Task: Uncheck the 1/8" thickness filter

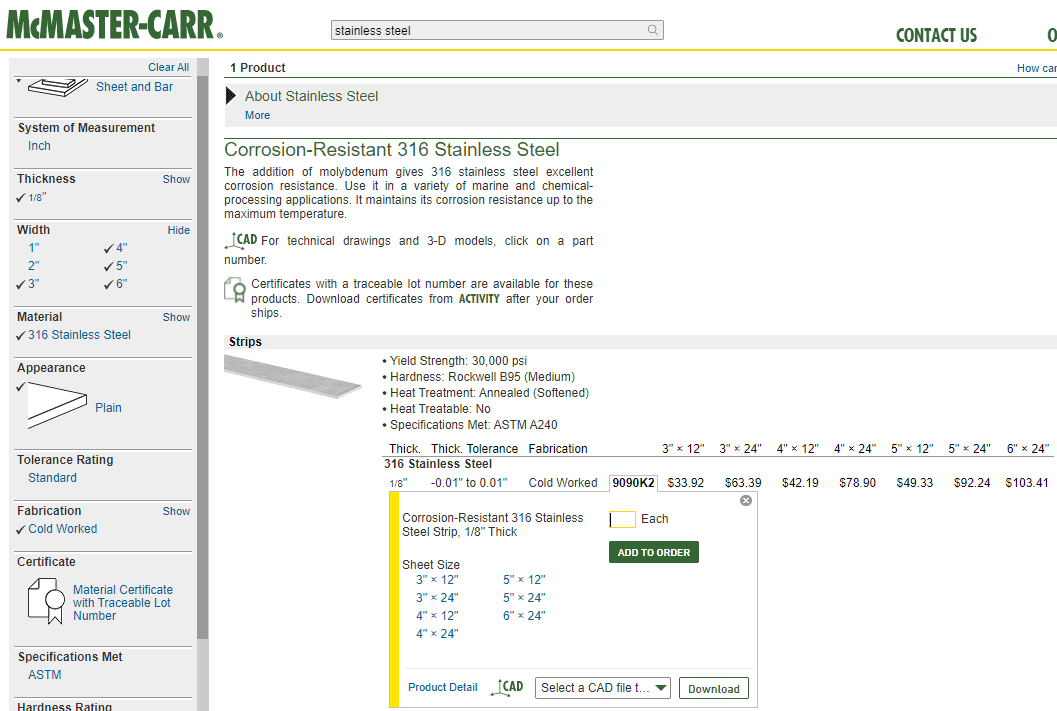Action: (x=32, y=197)
